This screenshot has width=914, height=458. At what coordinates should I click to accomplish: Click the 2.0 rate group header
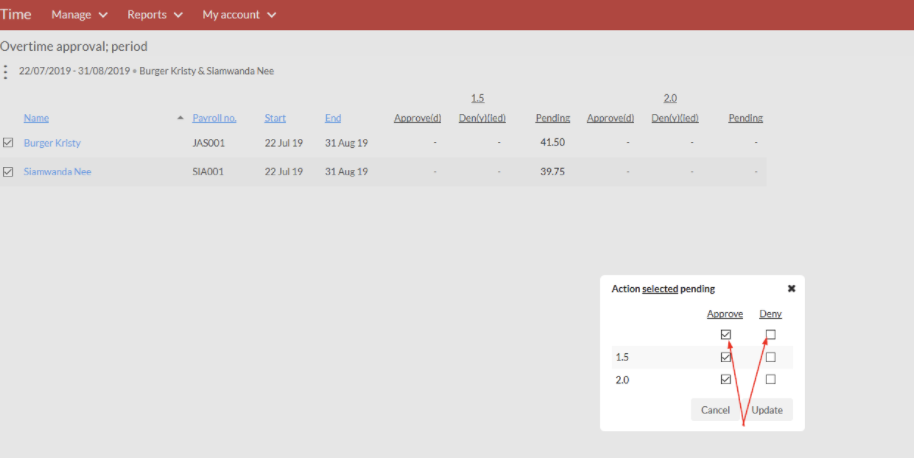point(670,98)
